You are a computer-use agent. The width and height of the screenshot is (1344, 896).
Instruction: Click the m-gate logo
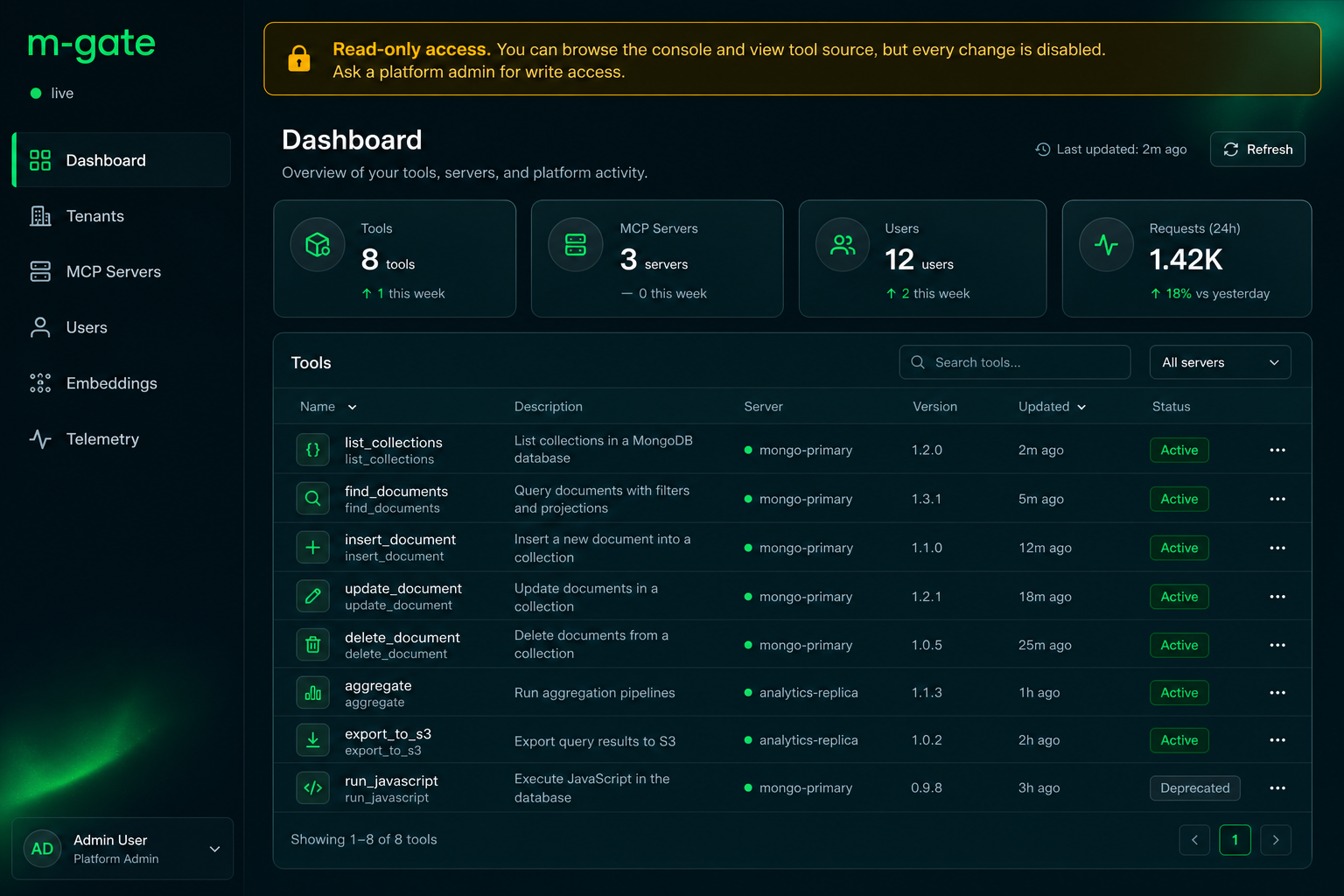pyautogui.click(x=91, y=44)
